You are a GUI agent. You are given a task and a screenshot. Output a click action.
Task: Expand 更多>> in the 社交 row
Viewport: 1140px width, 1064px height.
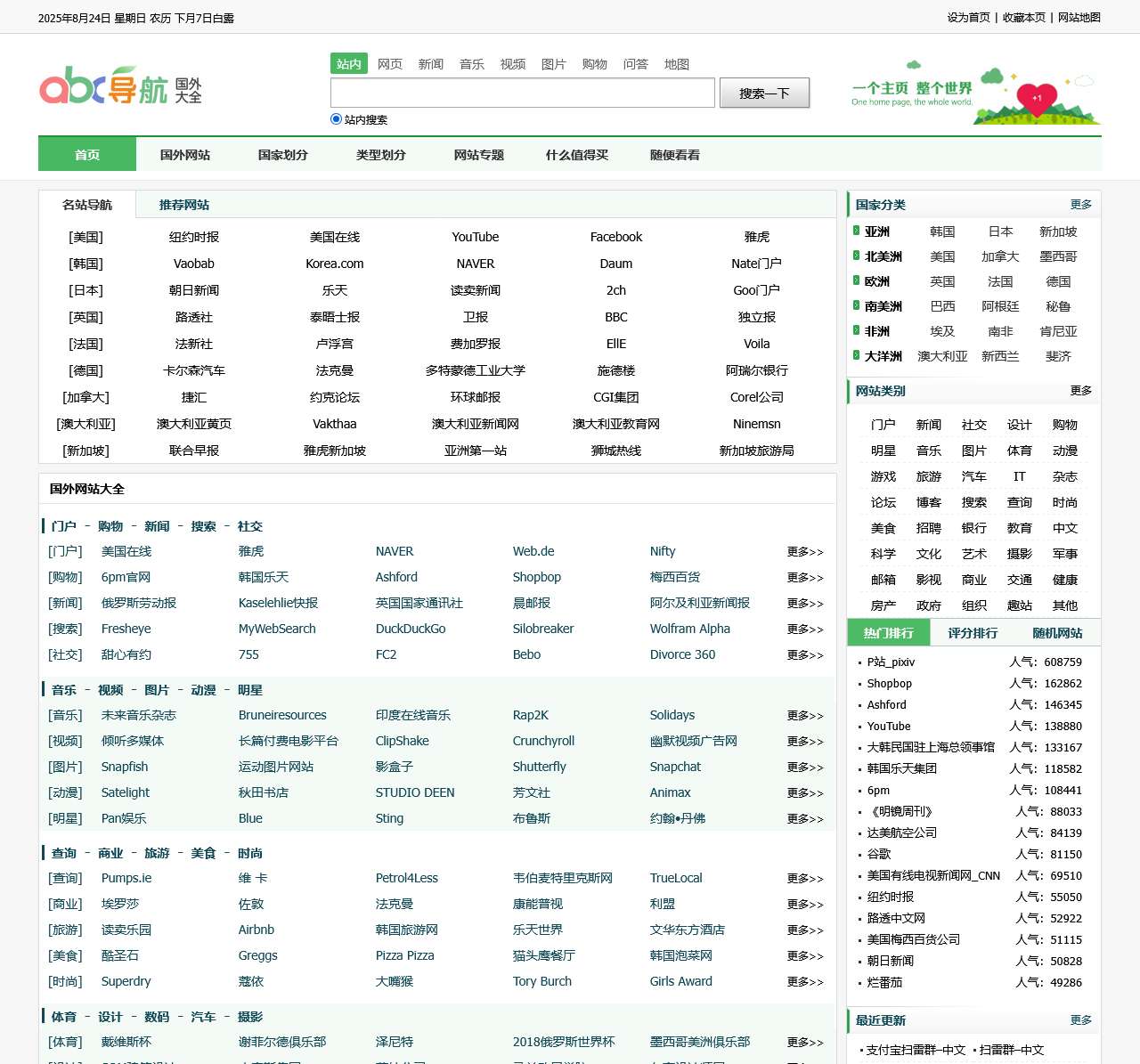coord(805,655)
